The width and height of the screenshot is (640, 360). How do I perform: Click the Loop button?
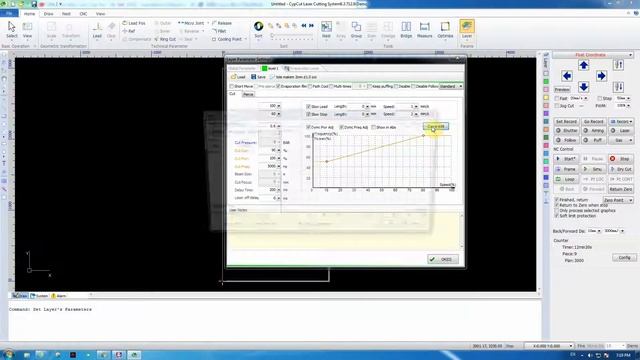[x=566, y=179]
